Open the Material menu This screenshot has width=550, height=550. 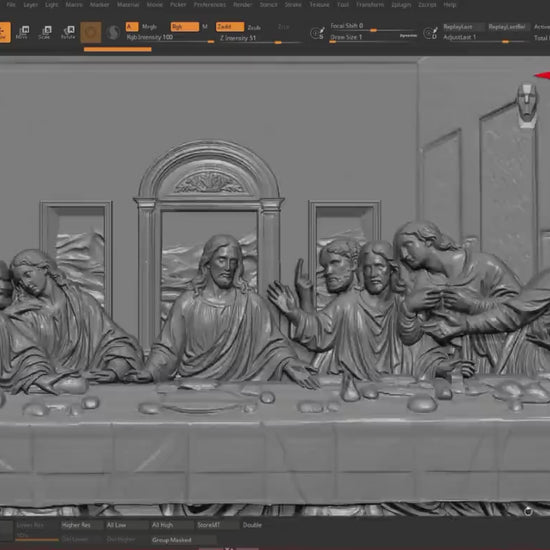pyautogui.click(x=128, y=5)
